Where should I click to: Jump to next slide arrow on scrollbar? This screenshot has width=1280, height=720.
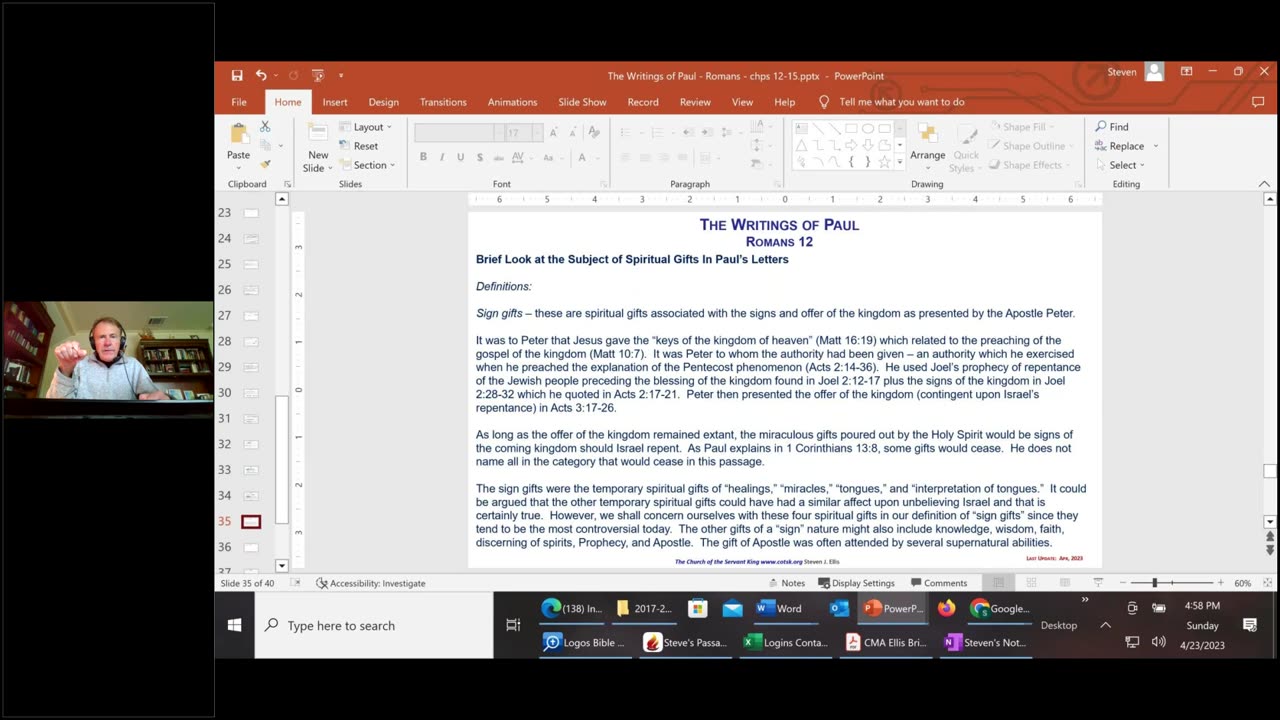(1270, 550)
